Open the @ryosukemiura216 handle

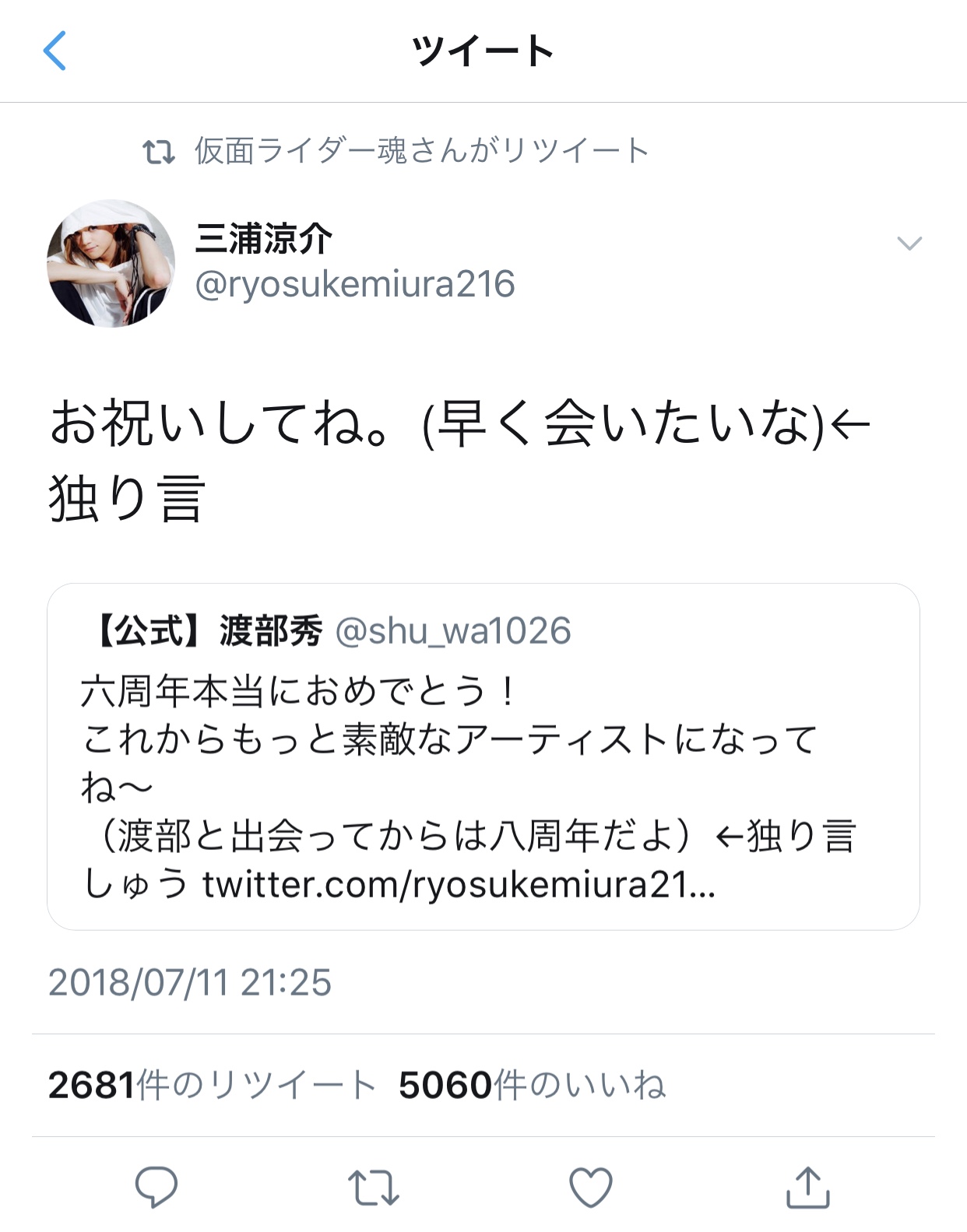[x=354, y=284]
